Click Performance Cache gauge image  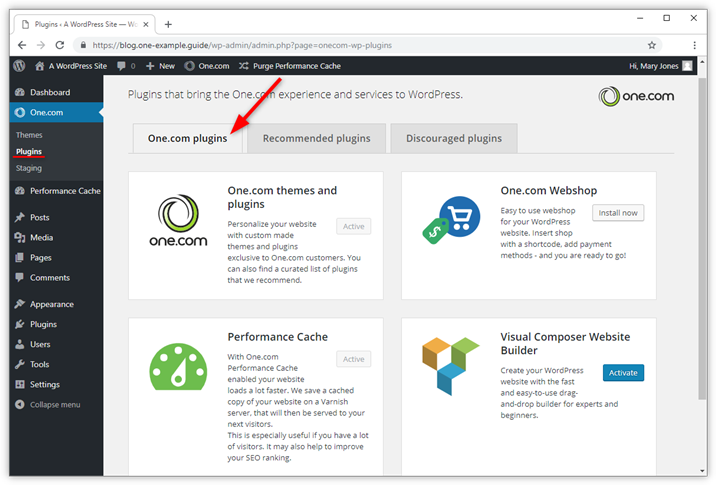pos(178,367)
